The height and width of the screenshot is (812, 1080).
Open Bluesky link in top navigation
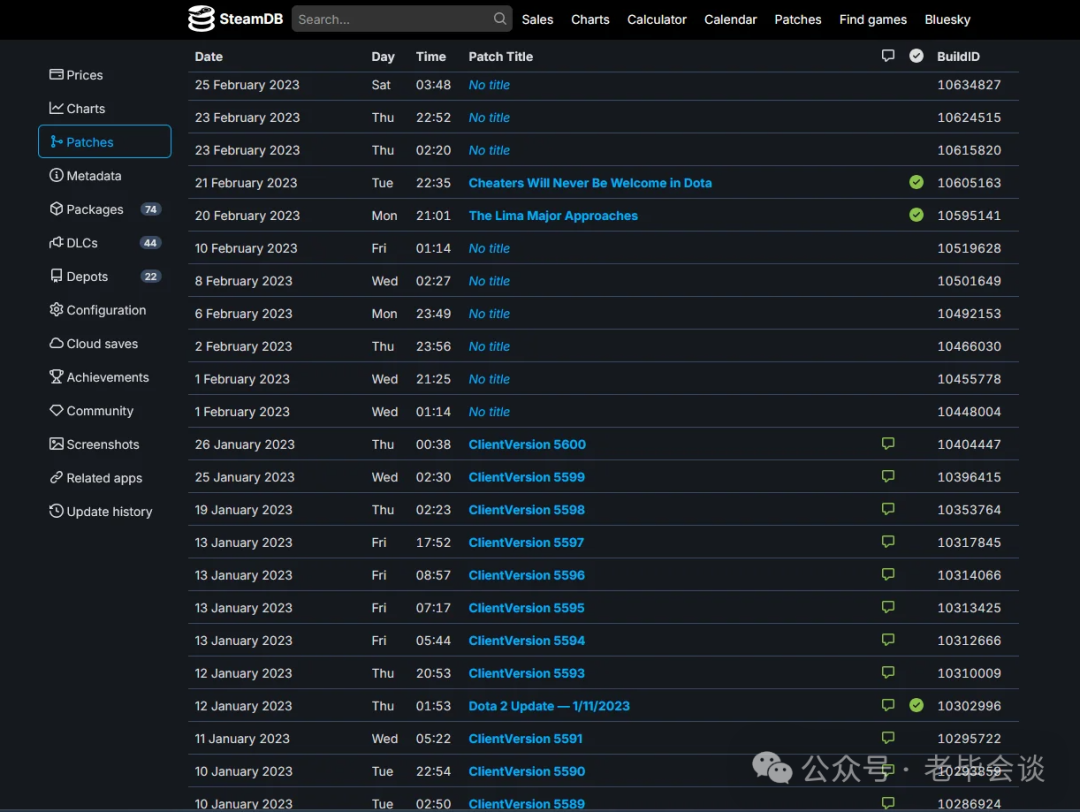tap(947, 19)
